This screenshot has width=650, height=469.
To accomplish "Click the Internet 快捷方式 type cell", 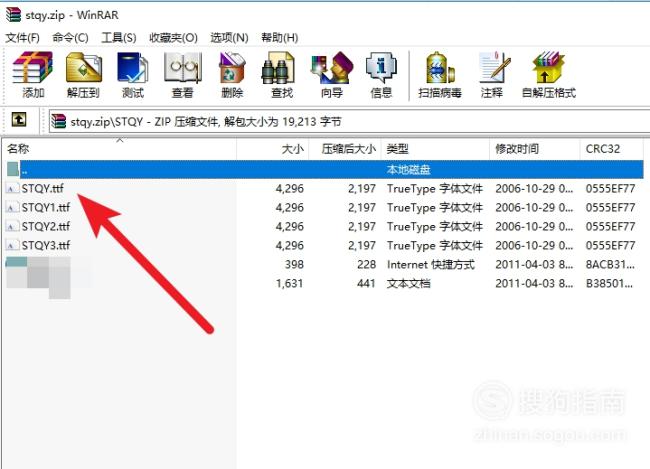I will 431,265.
